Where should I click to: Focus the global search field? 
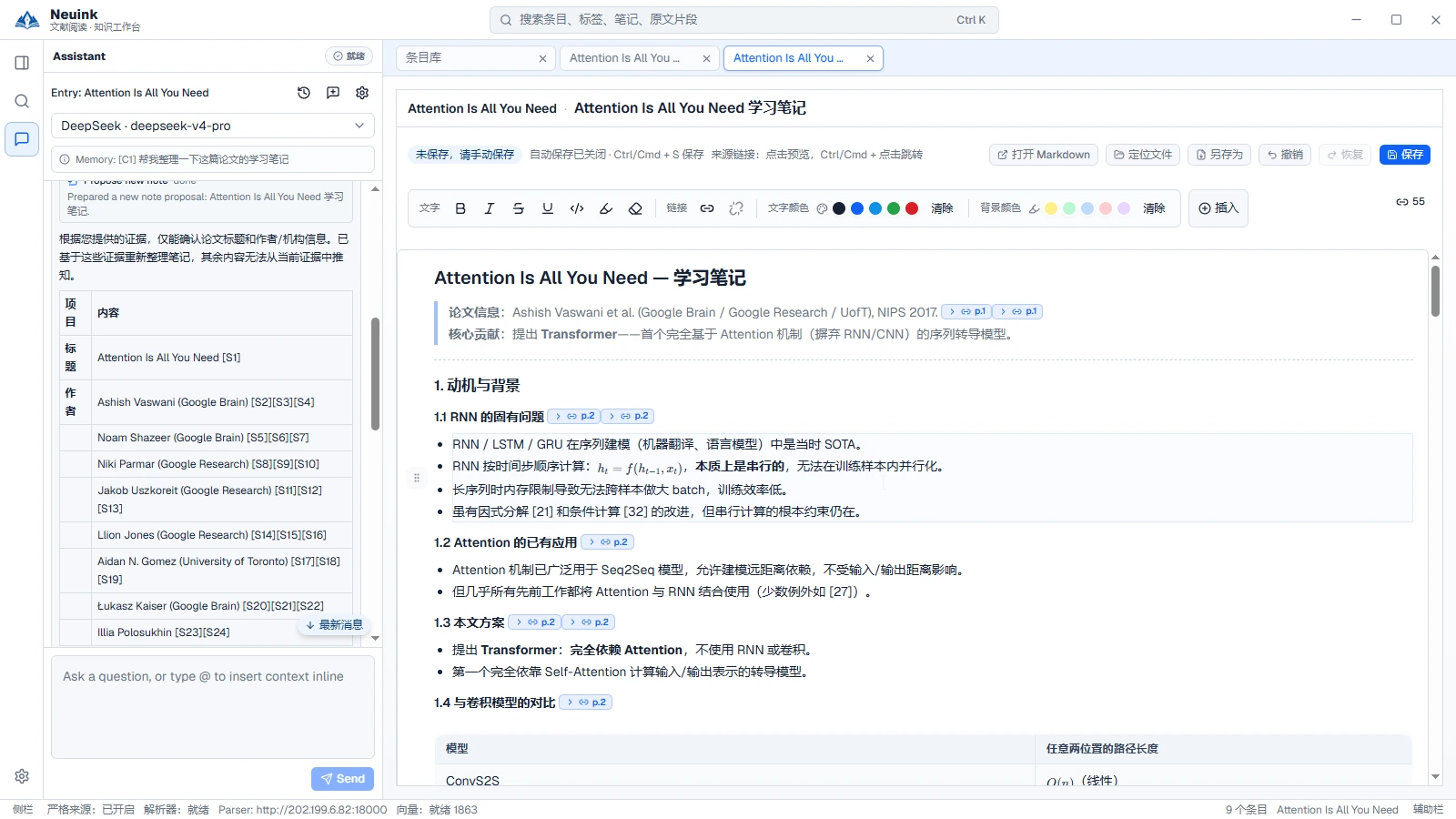tap(744, 20)
